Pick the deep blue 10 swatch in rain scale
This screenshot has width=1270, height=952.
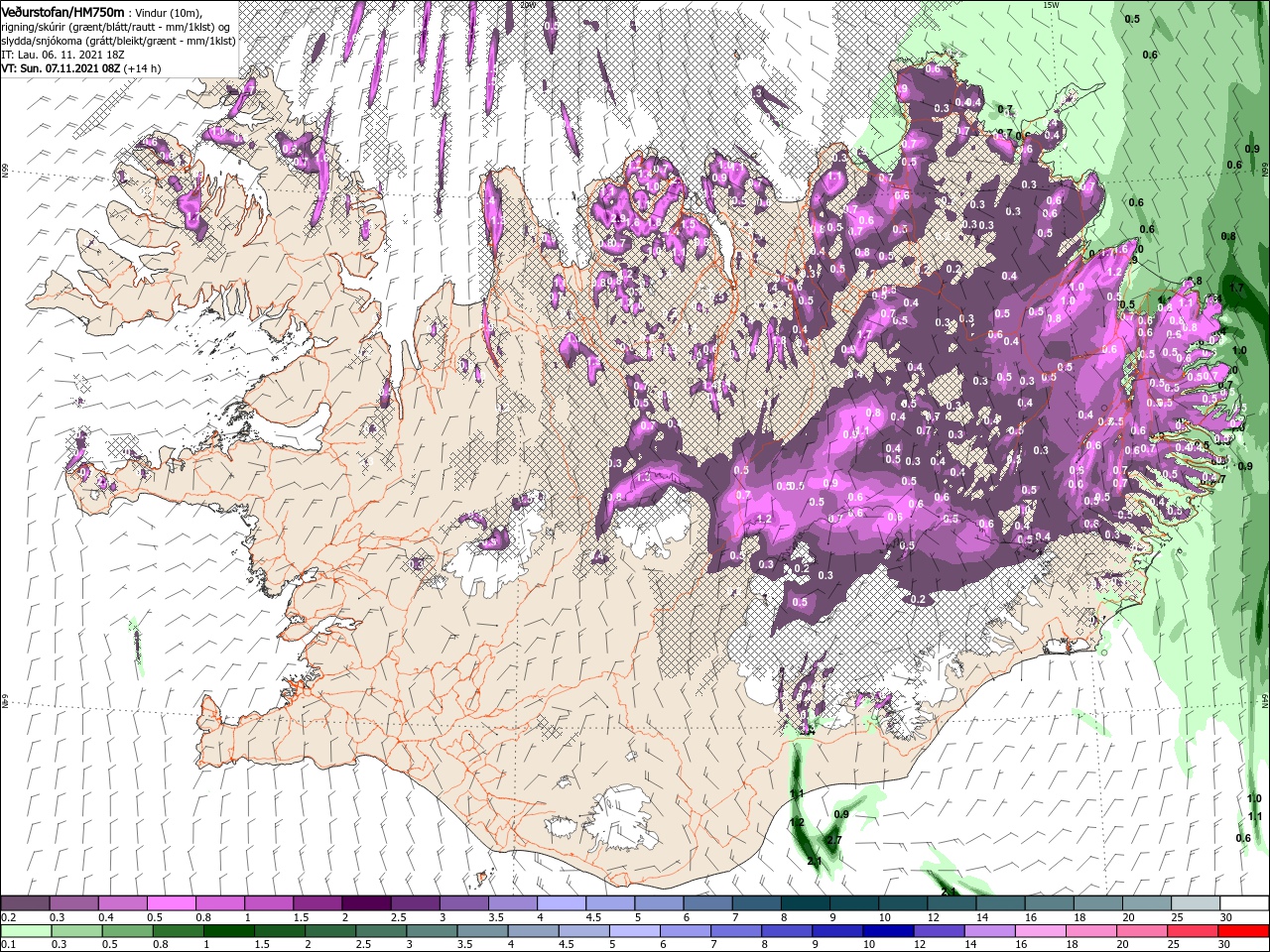pos(888,931)
